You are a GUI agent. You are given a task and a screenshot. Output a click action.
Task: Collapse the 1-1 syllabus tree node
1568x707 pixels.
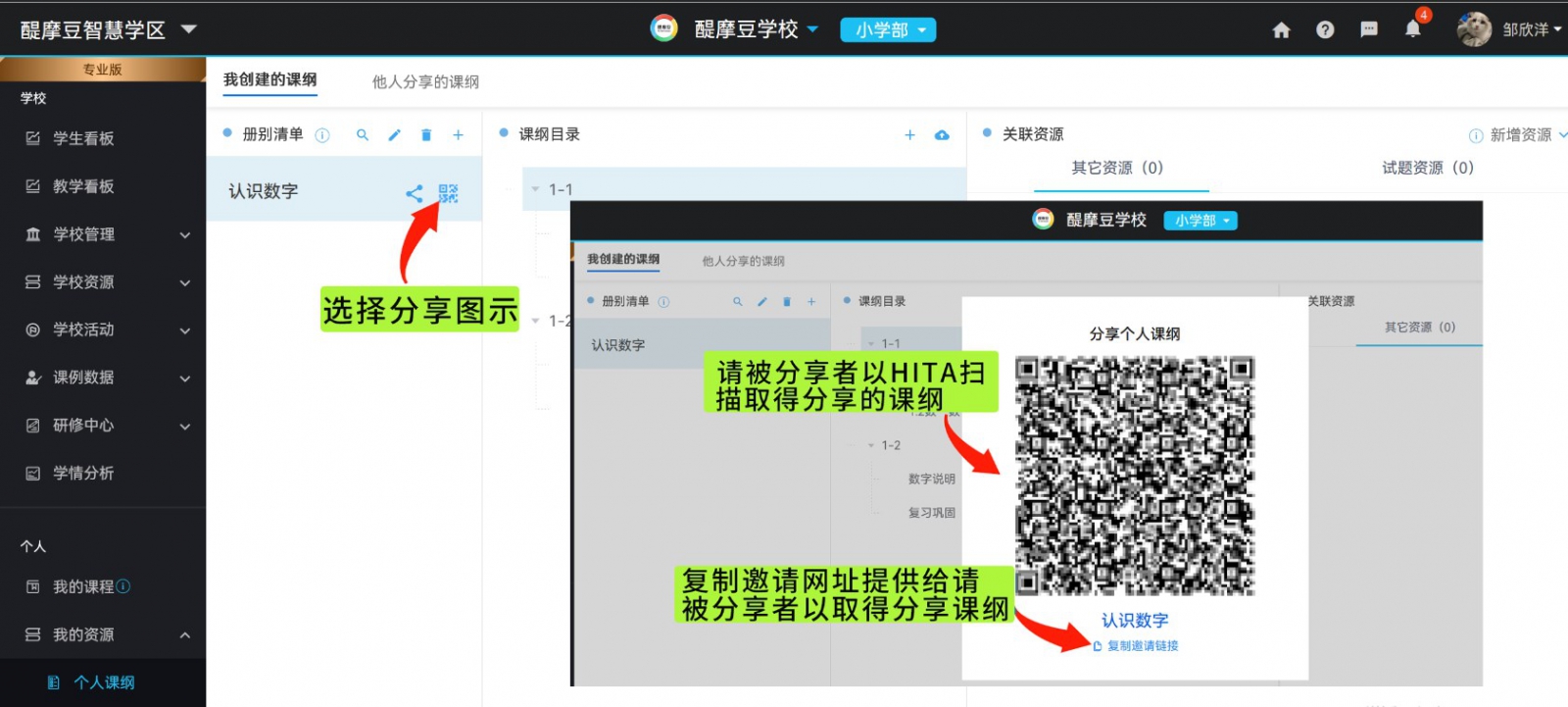(536, 189)
